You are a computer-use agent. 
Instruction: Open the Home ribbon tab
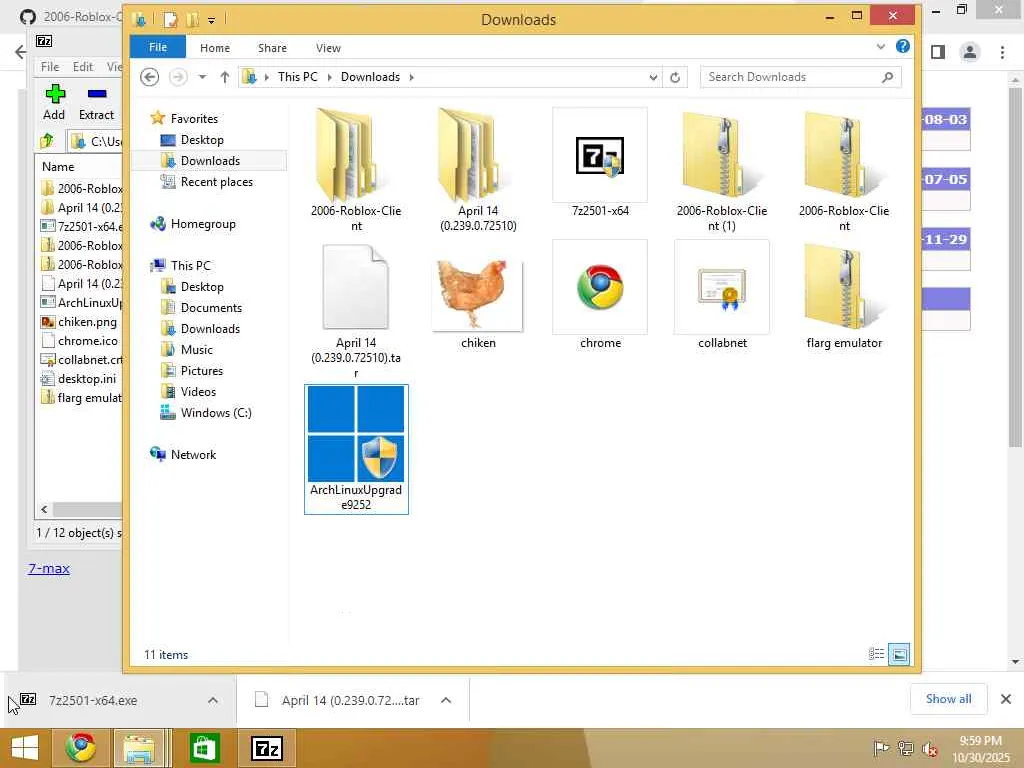pyautogui.click(x=215, y=48)
